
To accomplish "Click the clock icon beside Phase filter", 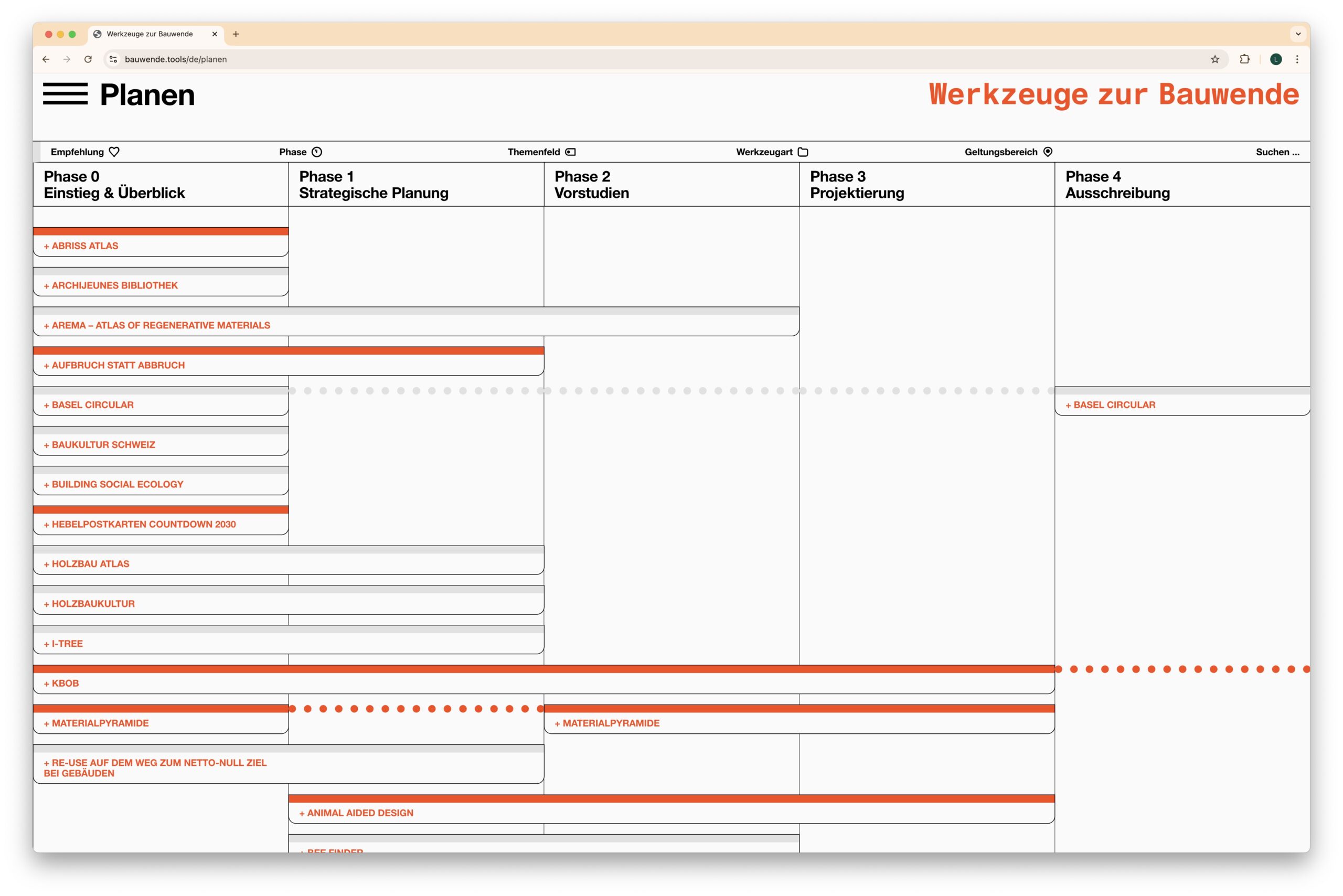I will (x=317, y=152).
